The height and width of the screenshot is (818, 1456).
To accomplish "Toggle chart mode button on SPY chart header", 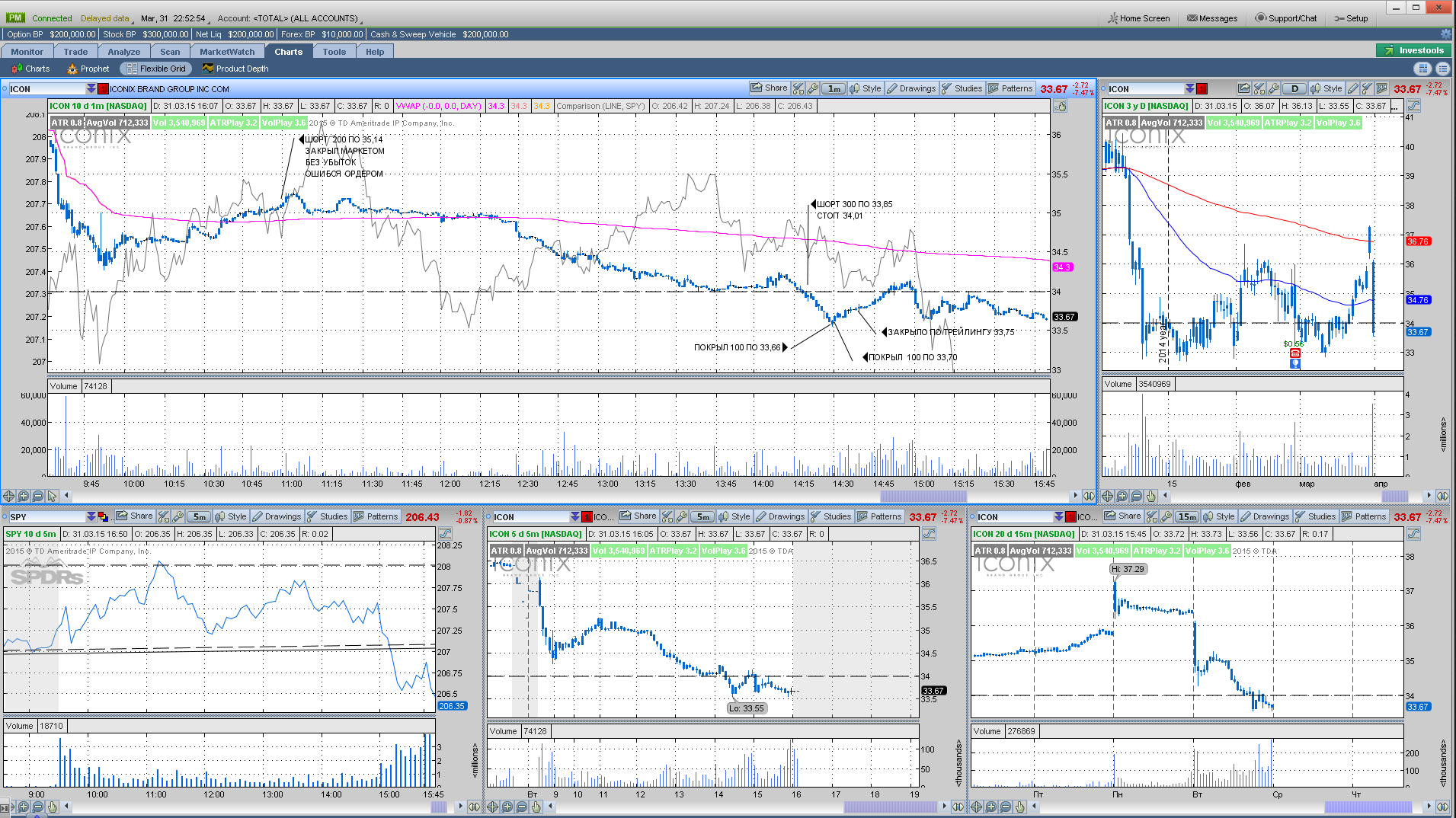I will point(445,534).
